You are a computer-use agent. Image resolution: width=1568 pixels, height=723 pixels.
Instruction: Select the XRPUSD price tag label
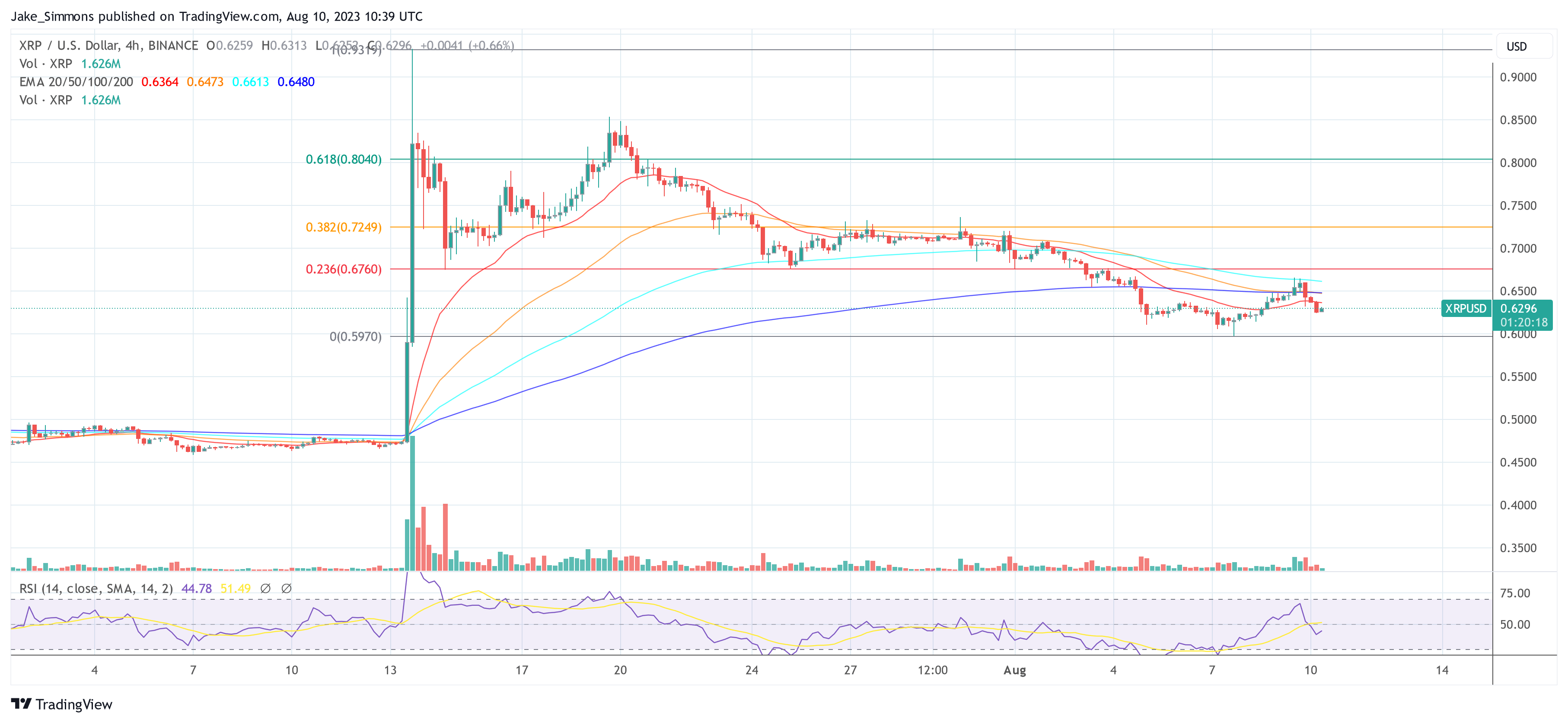(x=1465, y=308)
